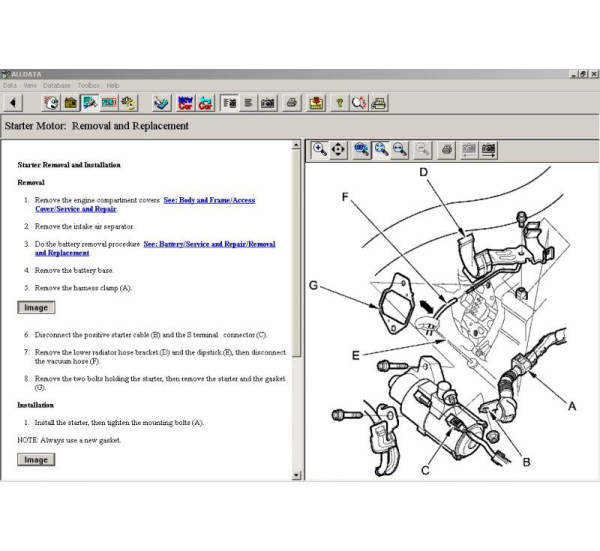Screen dimensions: 600x551
Task: Click the main toolbar print icon
Action: (292, 103)
